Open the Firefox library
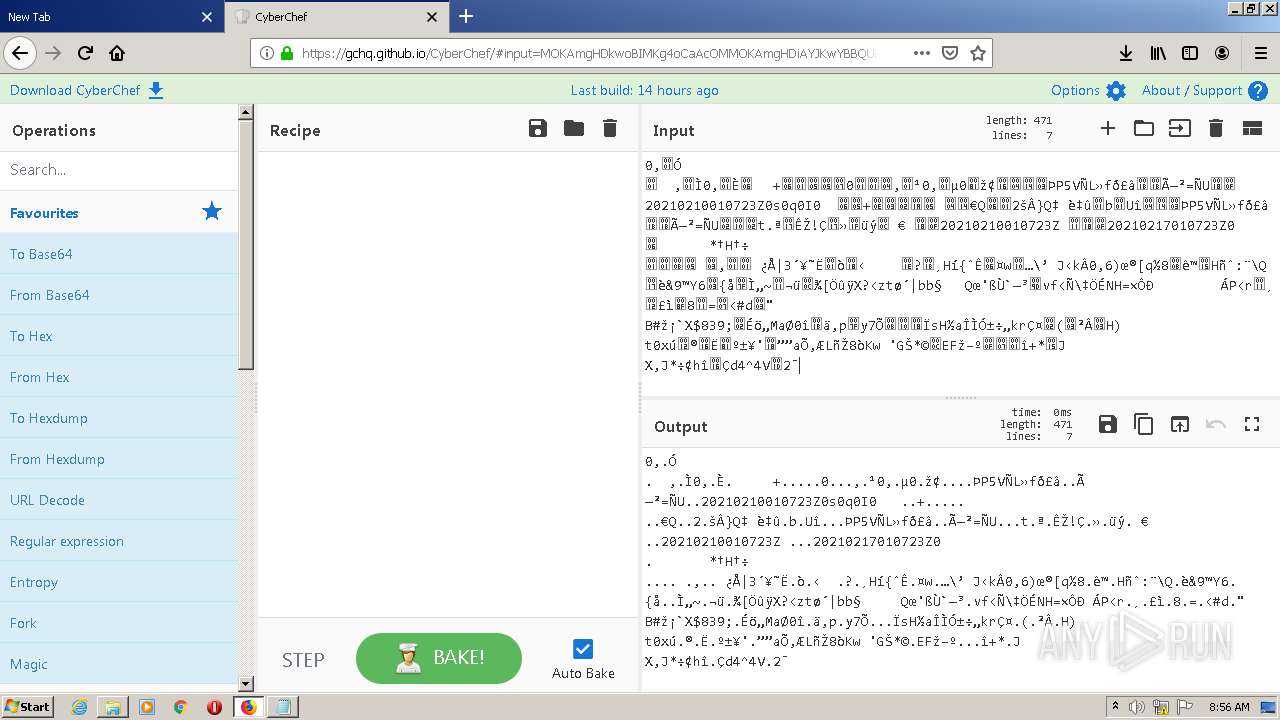 coord(1158,53)
